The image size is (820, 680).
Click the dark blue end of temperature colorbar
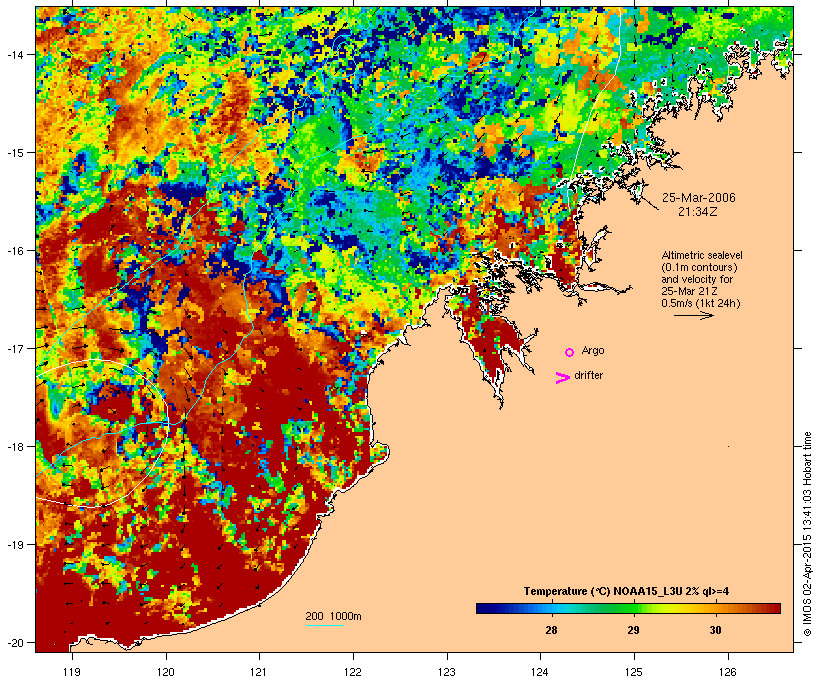(484, 608)
